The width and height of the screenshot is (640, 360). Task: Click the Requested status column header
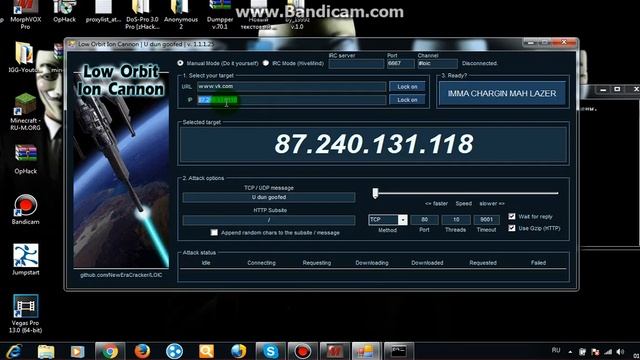[483, 263]
